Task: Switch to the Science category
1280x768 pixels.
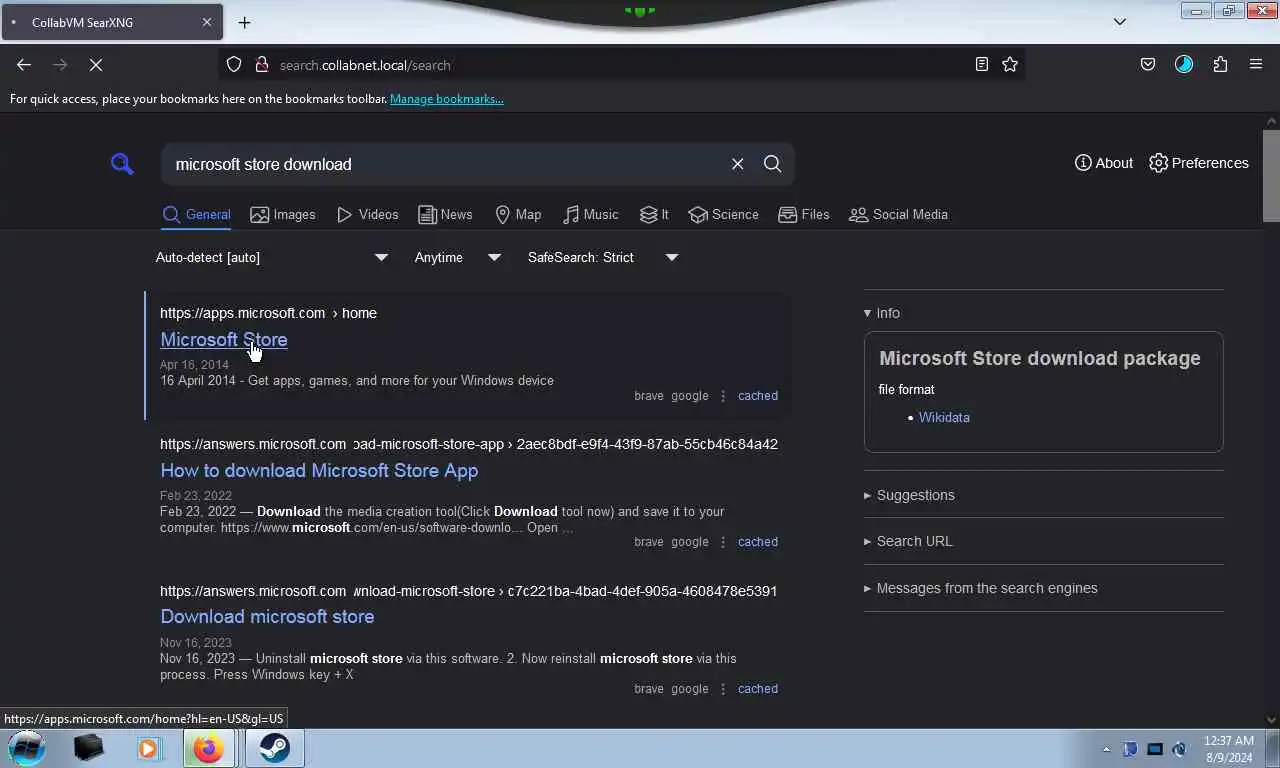Action: click(x=724, y=214)
